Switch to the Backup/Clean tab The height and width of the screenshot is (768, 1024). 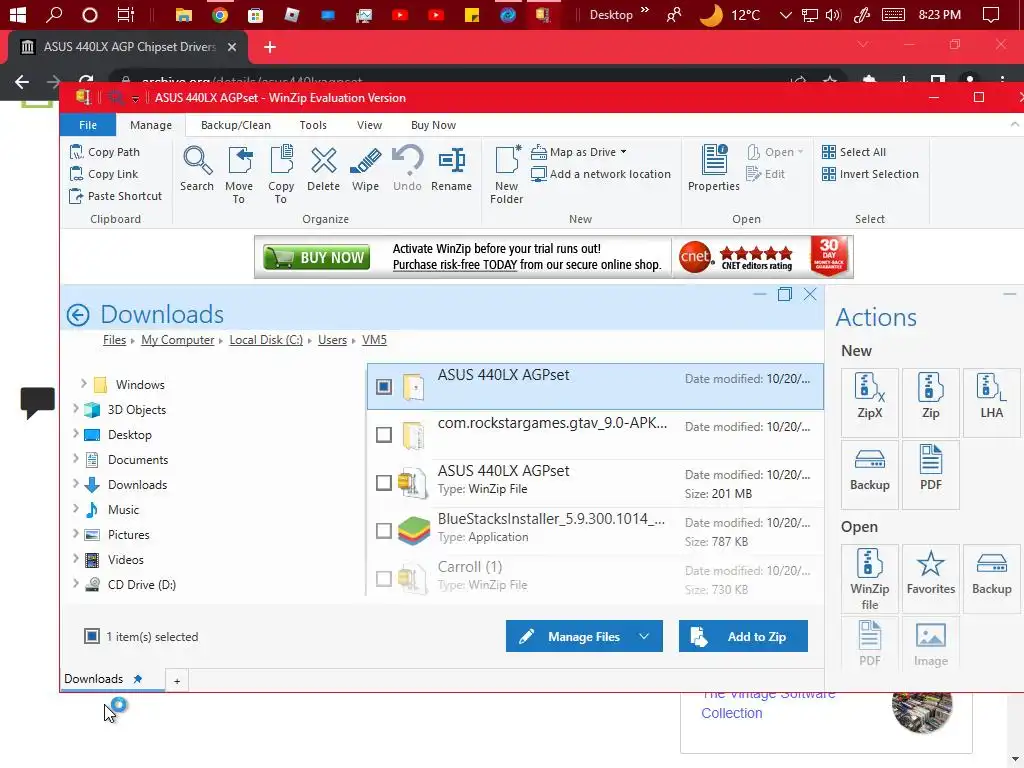coord(236,125)
